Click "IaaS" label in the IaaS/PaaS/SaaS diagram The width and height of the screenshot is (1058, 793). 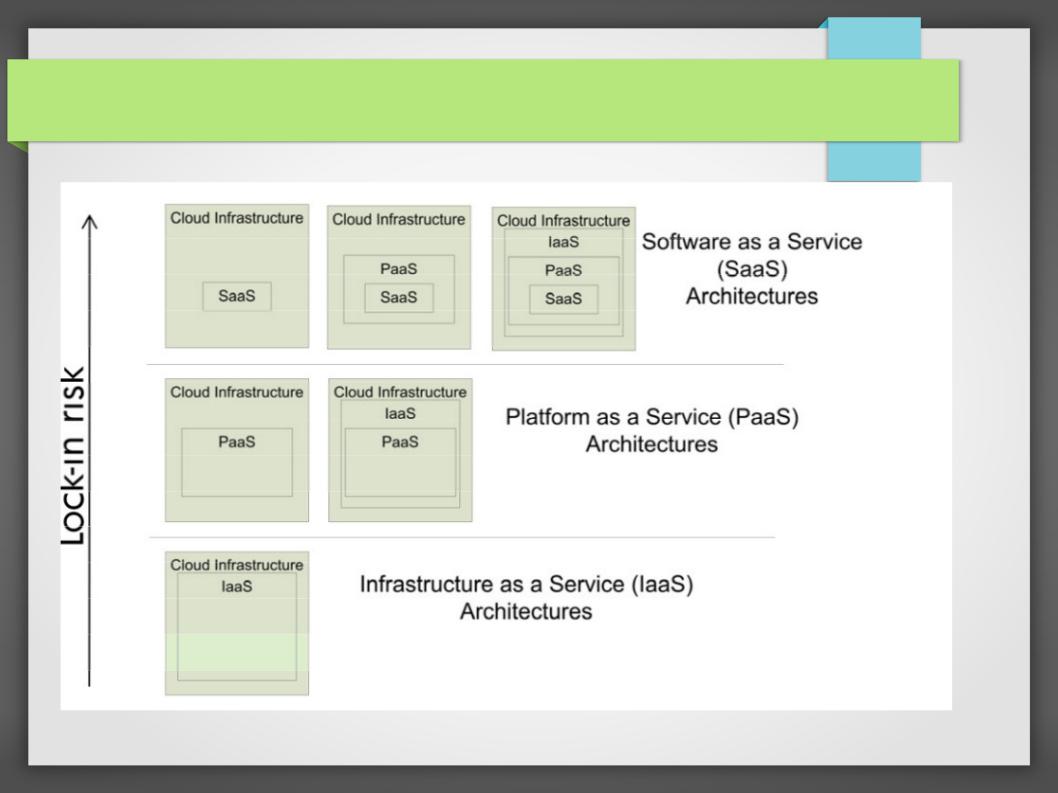point(563,242)
